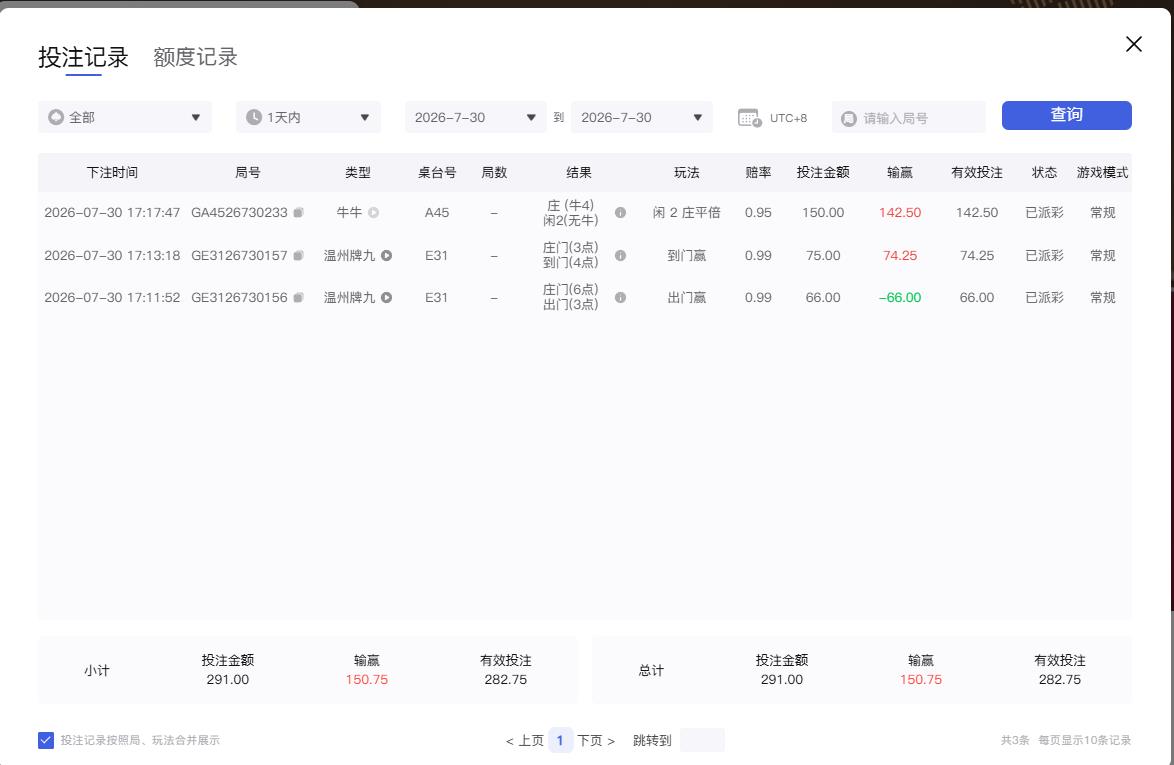Play video replay for 牛牛 row
1174x765 pixels.
374,213
